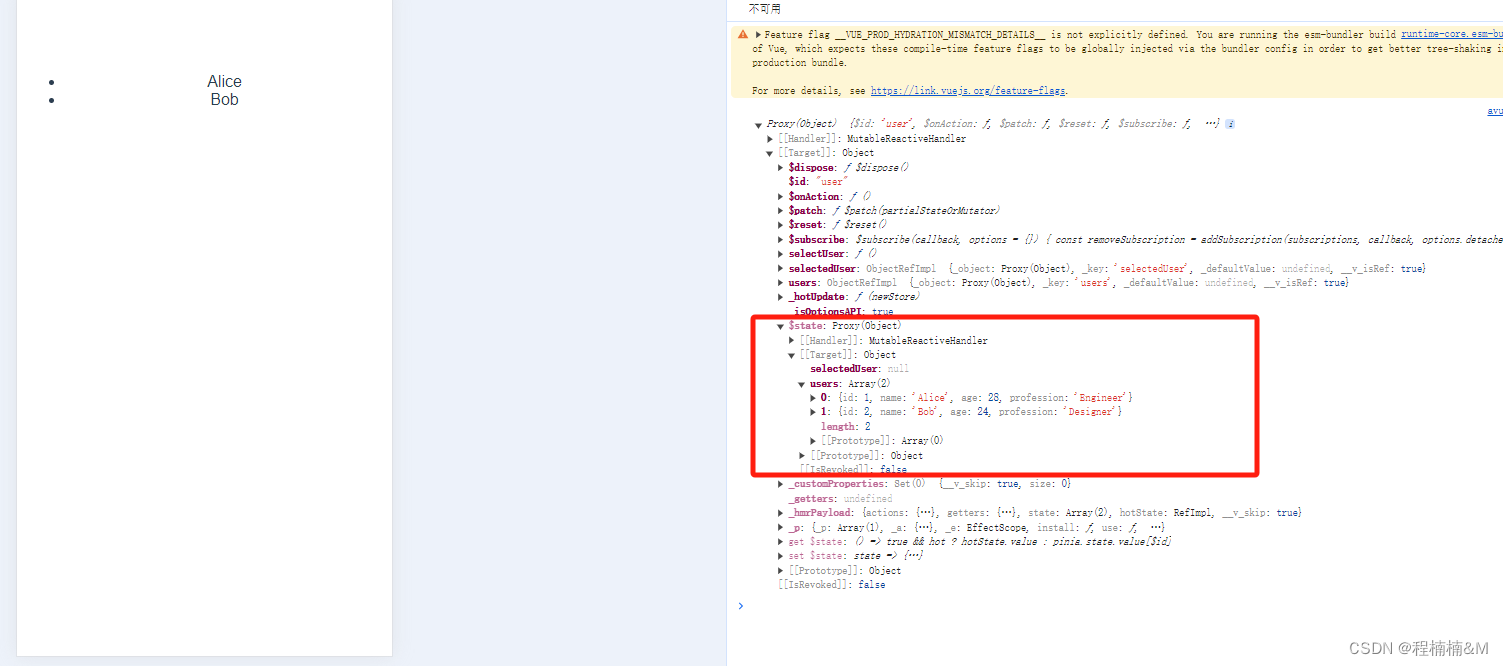Click the blue console prompt chevron
This screenshot has height=666, width=1503.
coord(740,605)
